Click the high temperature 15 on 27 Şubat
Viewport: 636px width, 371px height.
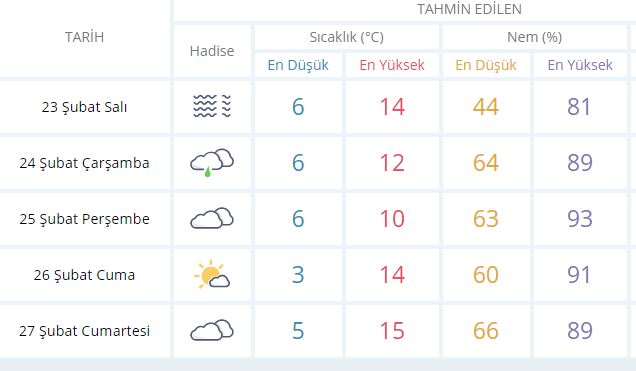click(392, 330)
